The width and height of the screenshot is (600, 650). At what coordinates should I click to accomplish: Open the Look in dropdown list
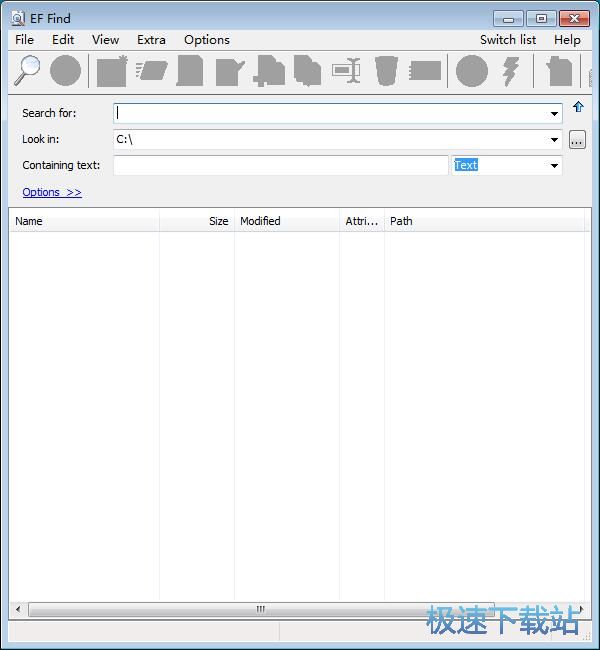[x=554, y=140]
